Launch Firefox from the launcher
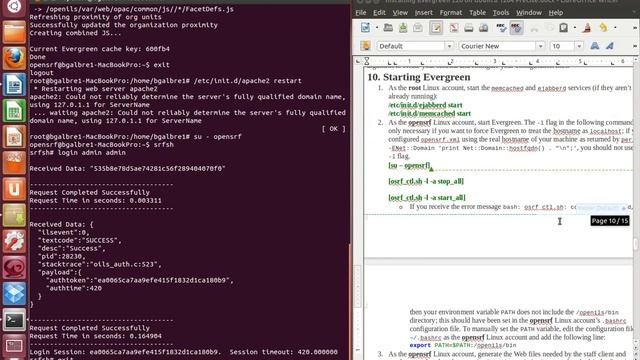 tap(14, 58)
